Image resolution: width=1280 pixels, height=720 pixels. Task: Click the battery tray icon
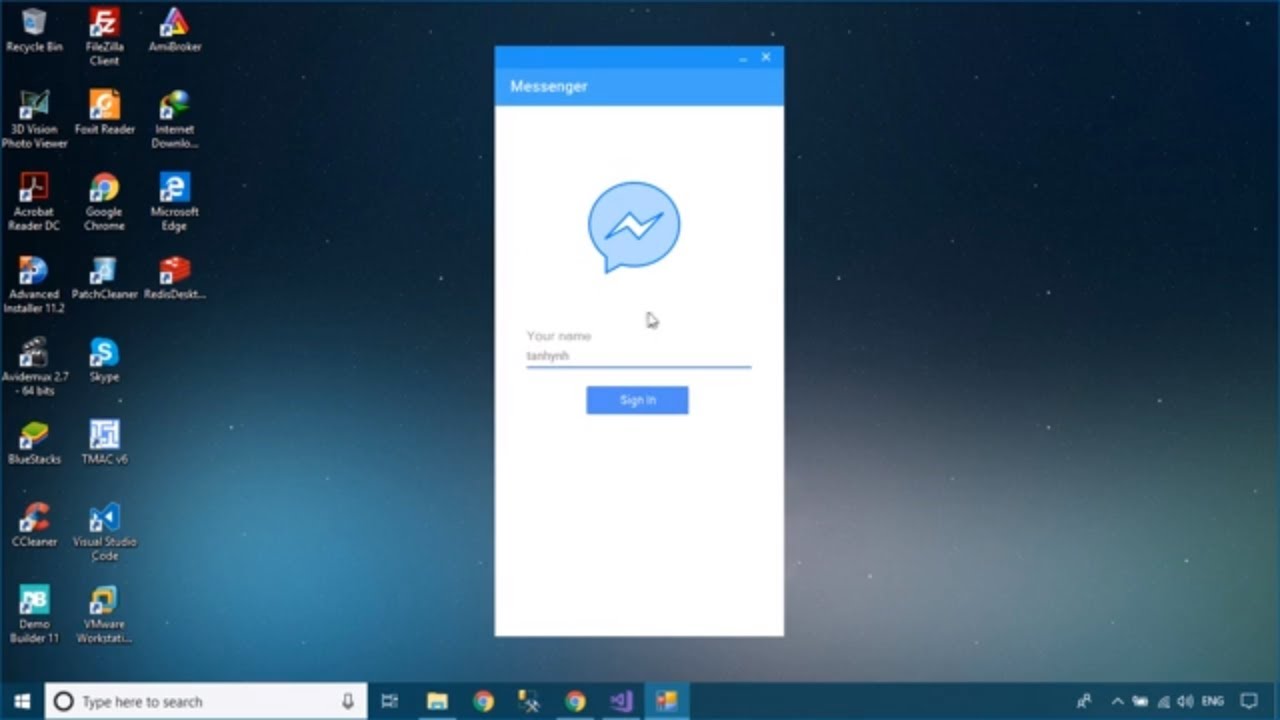pyautogui.click(x=1140, y=701)
